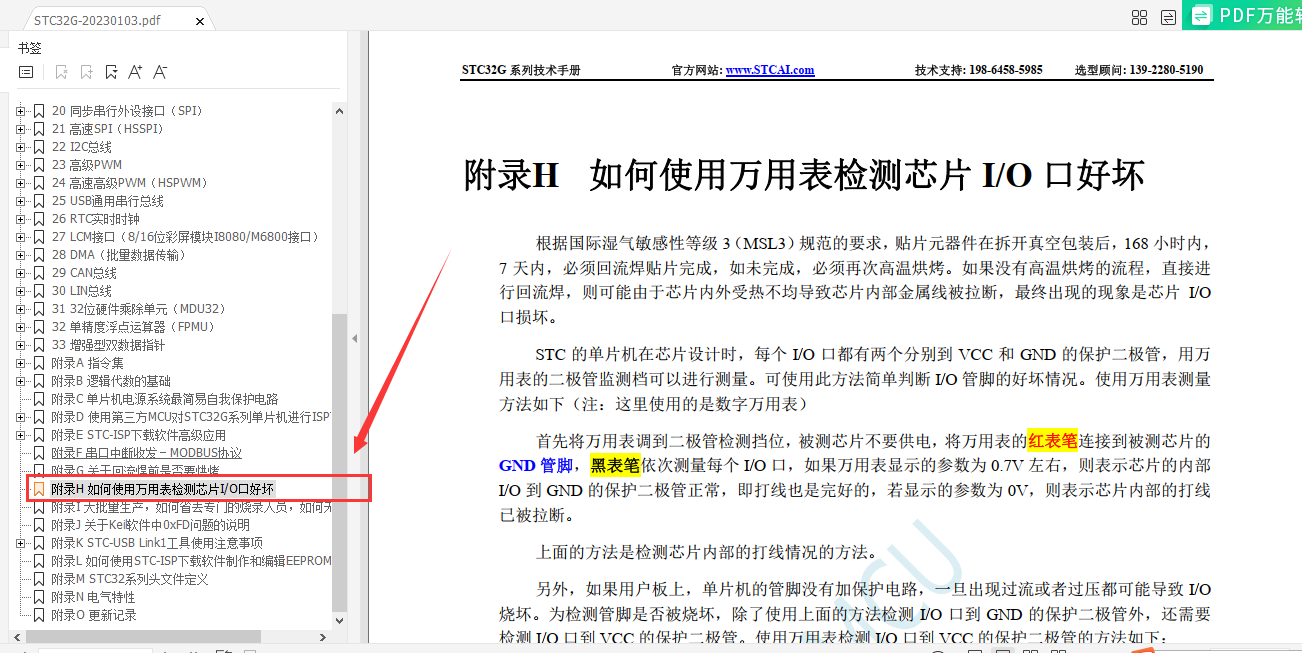Go to bookmark 附录I 大批量生产

click(190, 507)
